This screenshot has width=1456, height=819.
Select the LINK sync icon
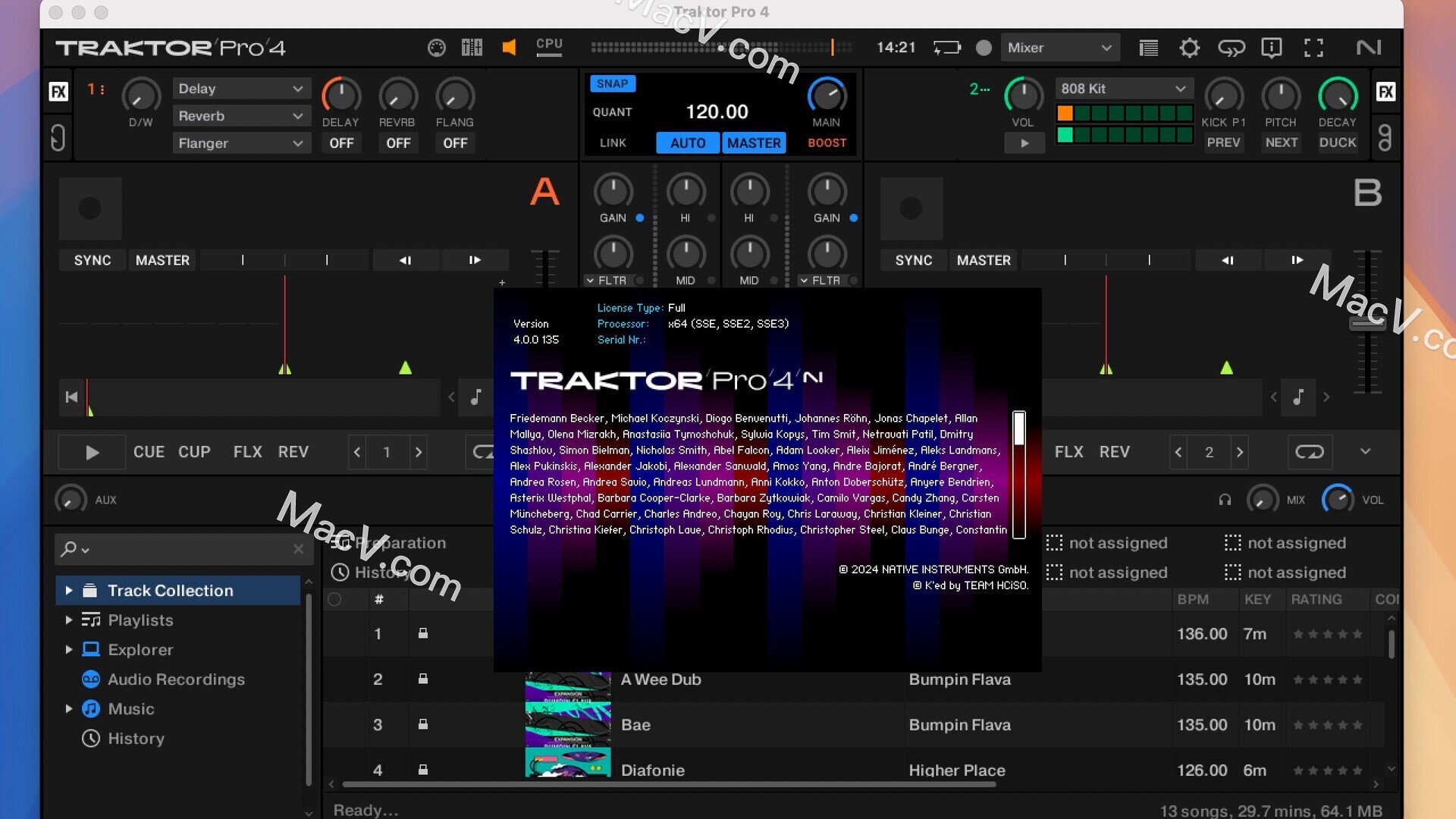pyautogui.click(x=612, y=142)
